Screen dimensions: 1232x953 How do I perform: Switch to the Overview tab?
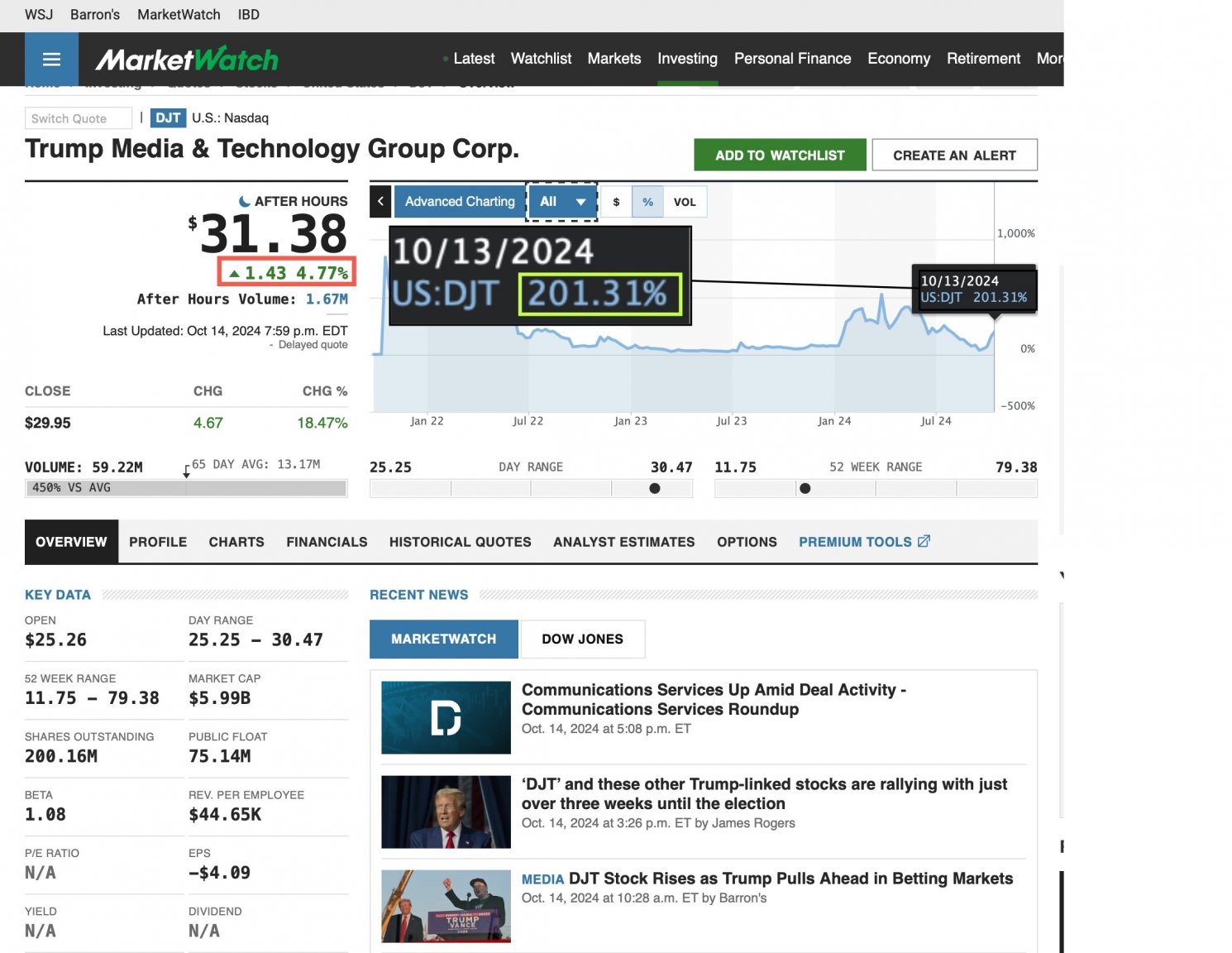(x=71, y=542)
